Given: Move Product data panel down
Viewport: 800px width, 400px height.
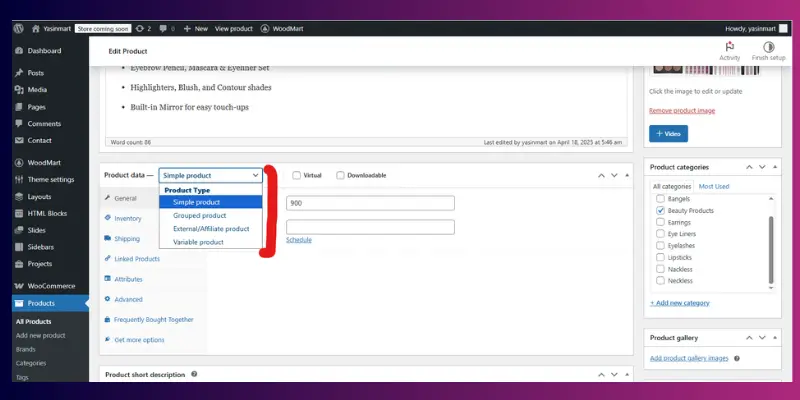Looking at the screenshot, I should tap(614, 175).
